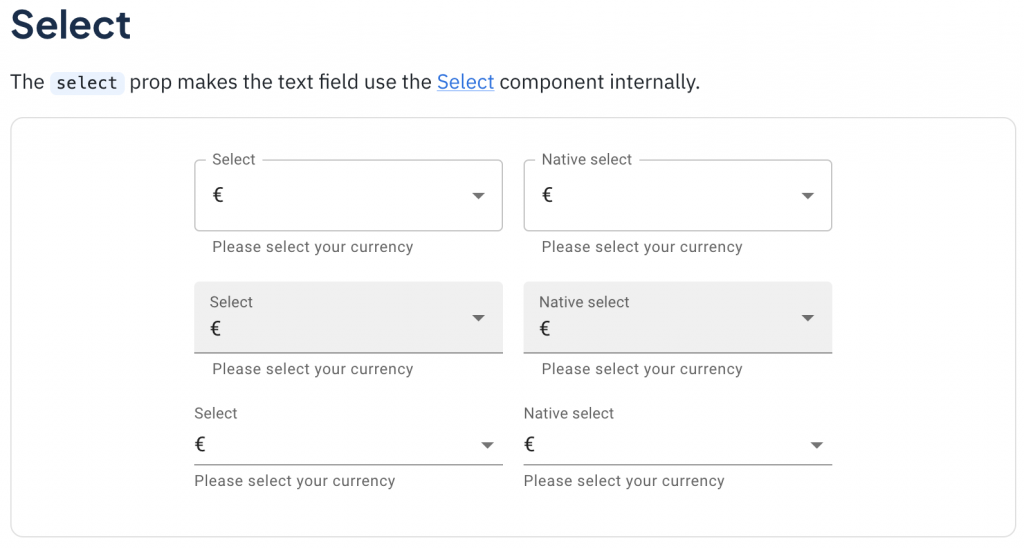Click the 'Native select' label above the standard underlined field
Image resolution: width=1024 pixels, height=549 pixels.
coord(568,413)
